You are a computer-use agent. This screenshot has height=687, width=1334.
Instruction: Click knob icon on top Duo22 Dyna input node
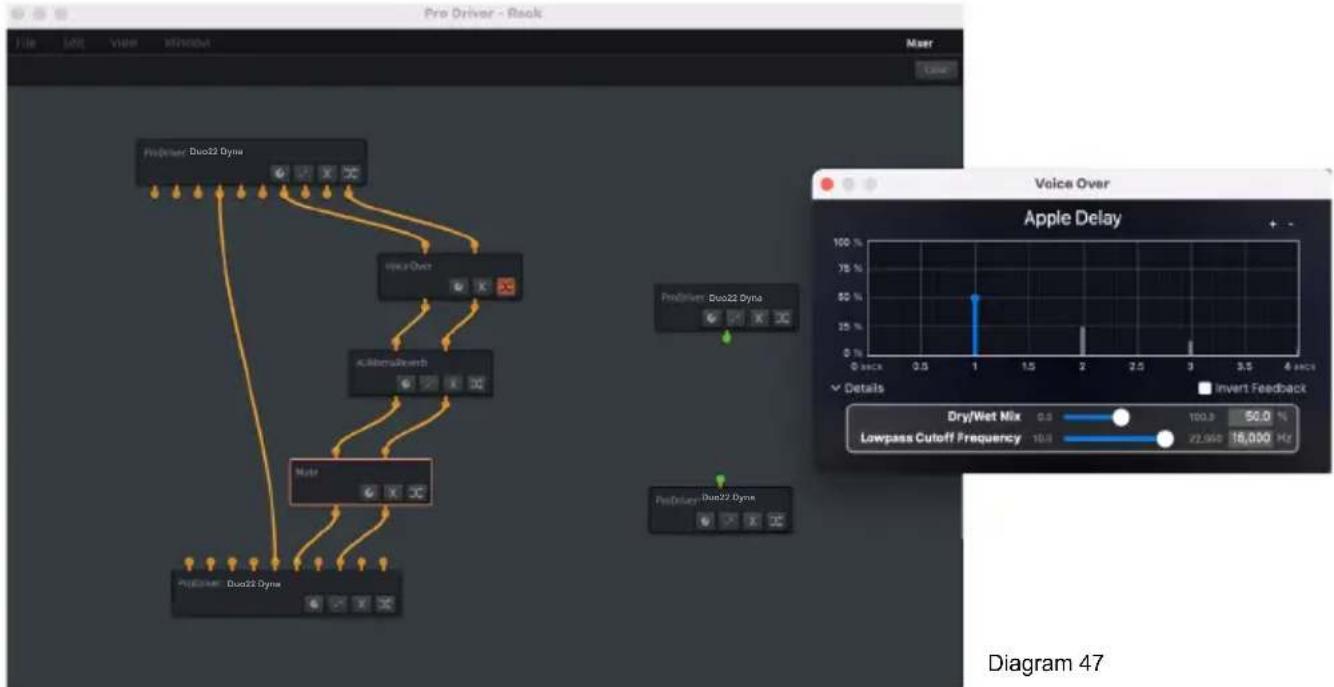tap(280, 173)
